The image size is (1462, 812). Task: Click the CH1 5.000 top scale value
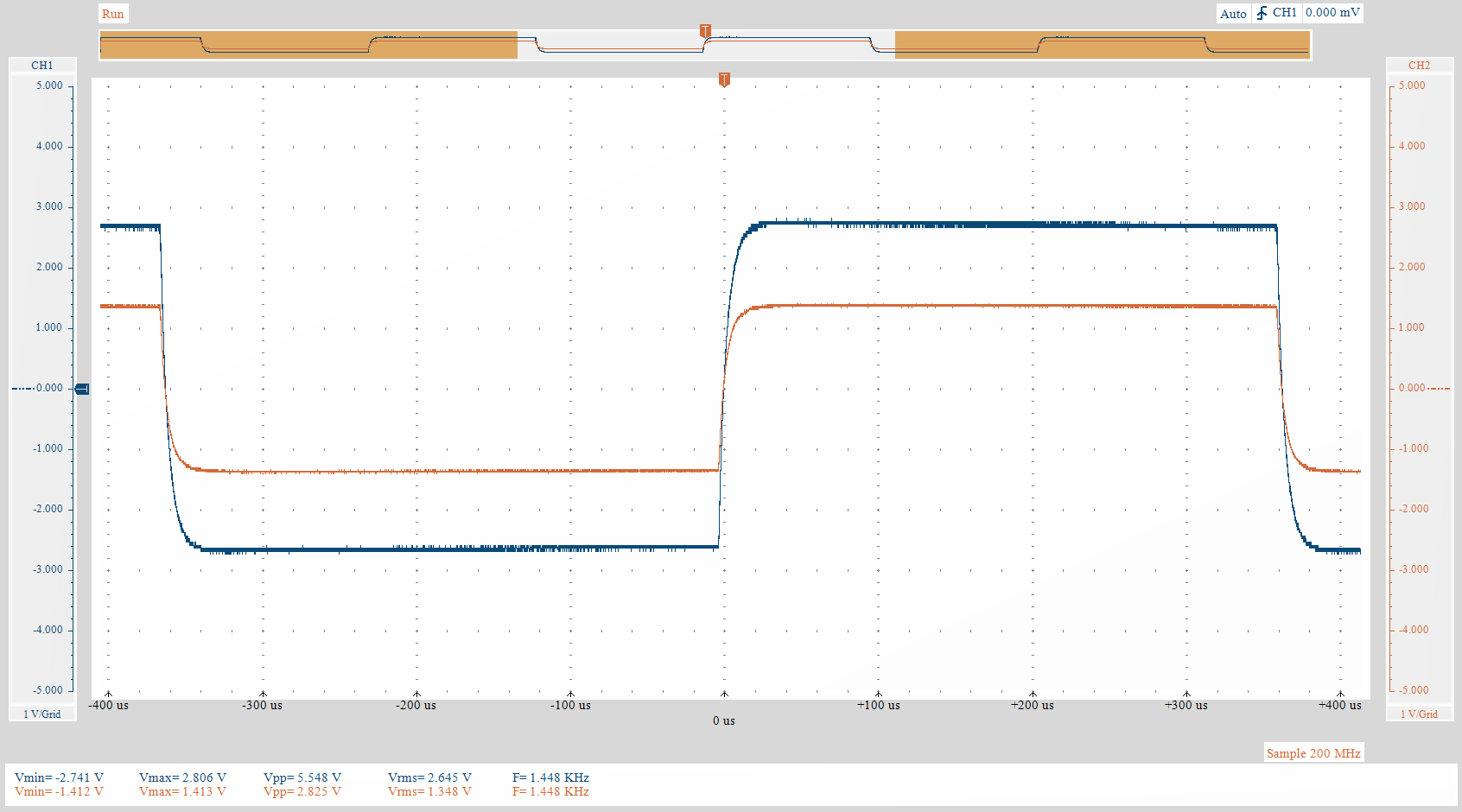[x=49, y=86]
